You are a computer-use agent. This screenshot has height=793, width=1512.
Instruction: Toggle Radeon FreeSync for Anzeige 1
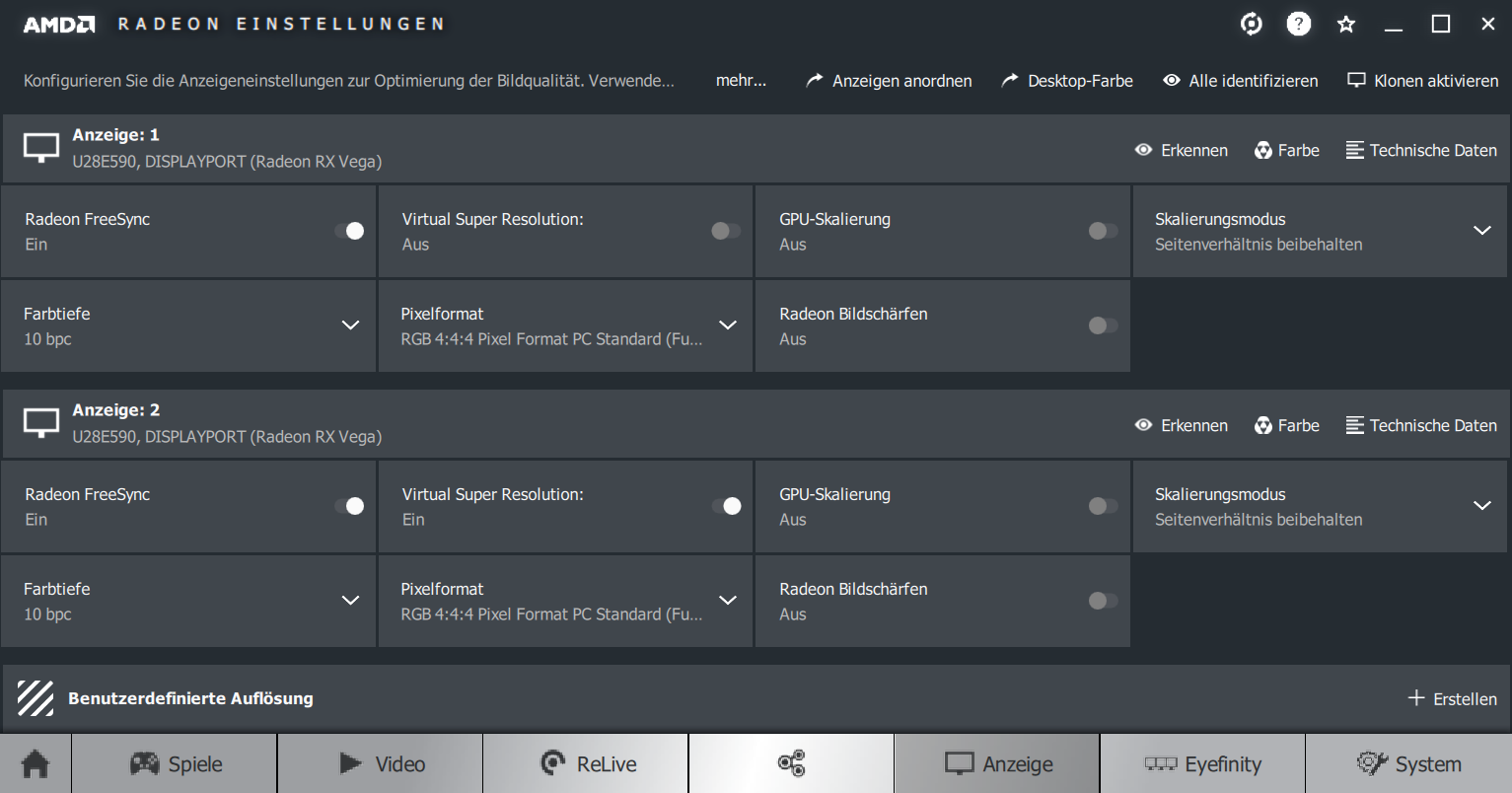tap(349, 231)
